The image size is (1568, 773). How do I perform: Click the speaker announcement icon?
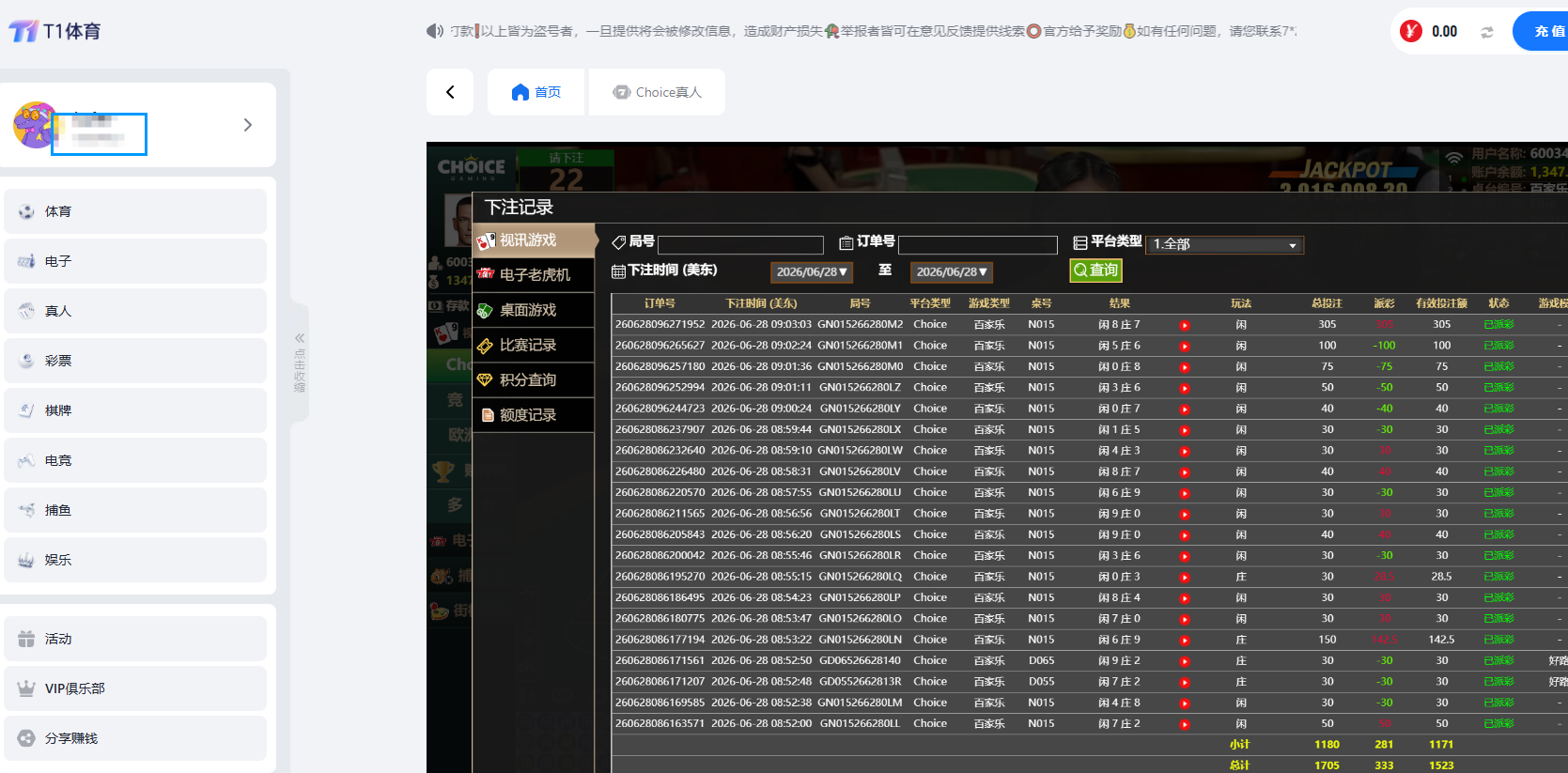click(x=434, y=31)
